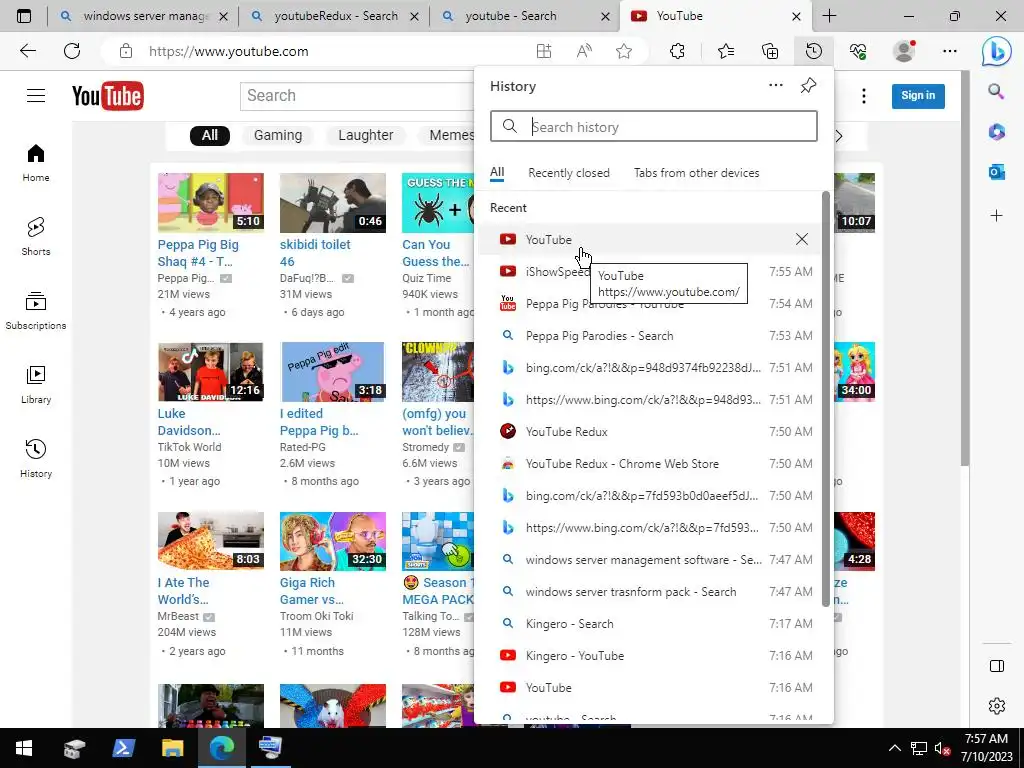Go to YouTube home via logo

point(108,96)
